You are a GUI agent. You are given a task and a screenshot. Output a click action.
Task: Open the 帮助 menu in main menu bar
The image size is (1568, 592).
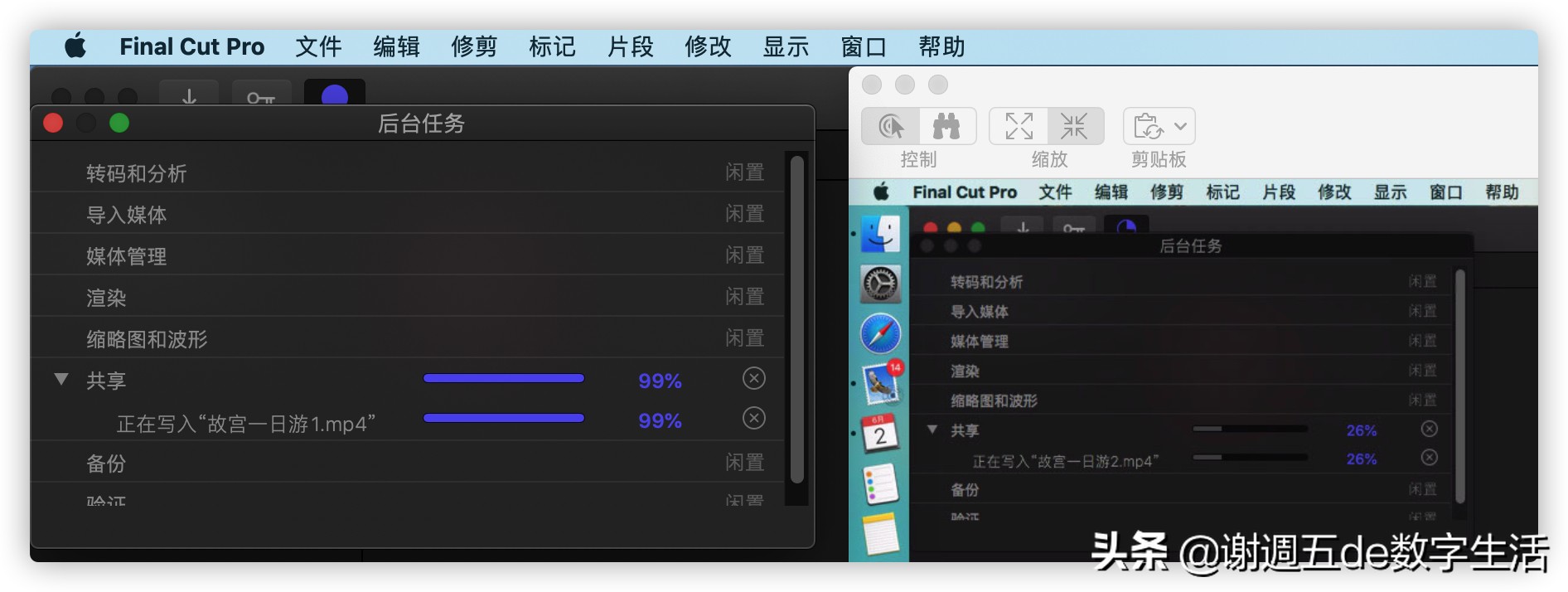tap(941, 46)
